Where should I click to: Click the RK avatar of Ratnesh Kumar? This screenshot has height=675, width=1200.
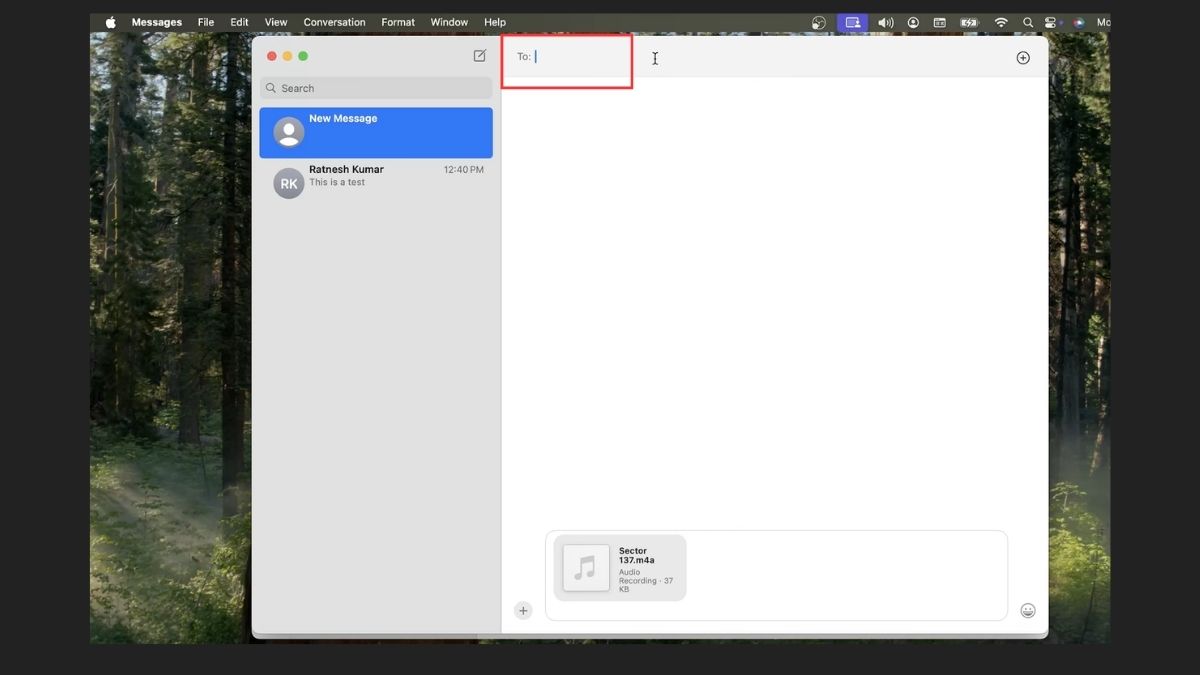click(x=289, y=183)
